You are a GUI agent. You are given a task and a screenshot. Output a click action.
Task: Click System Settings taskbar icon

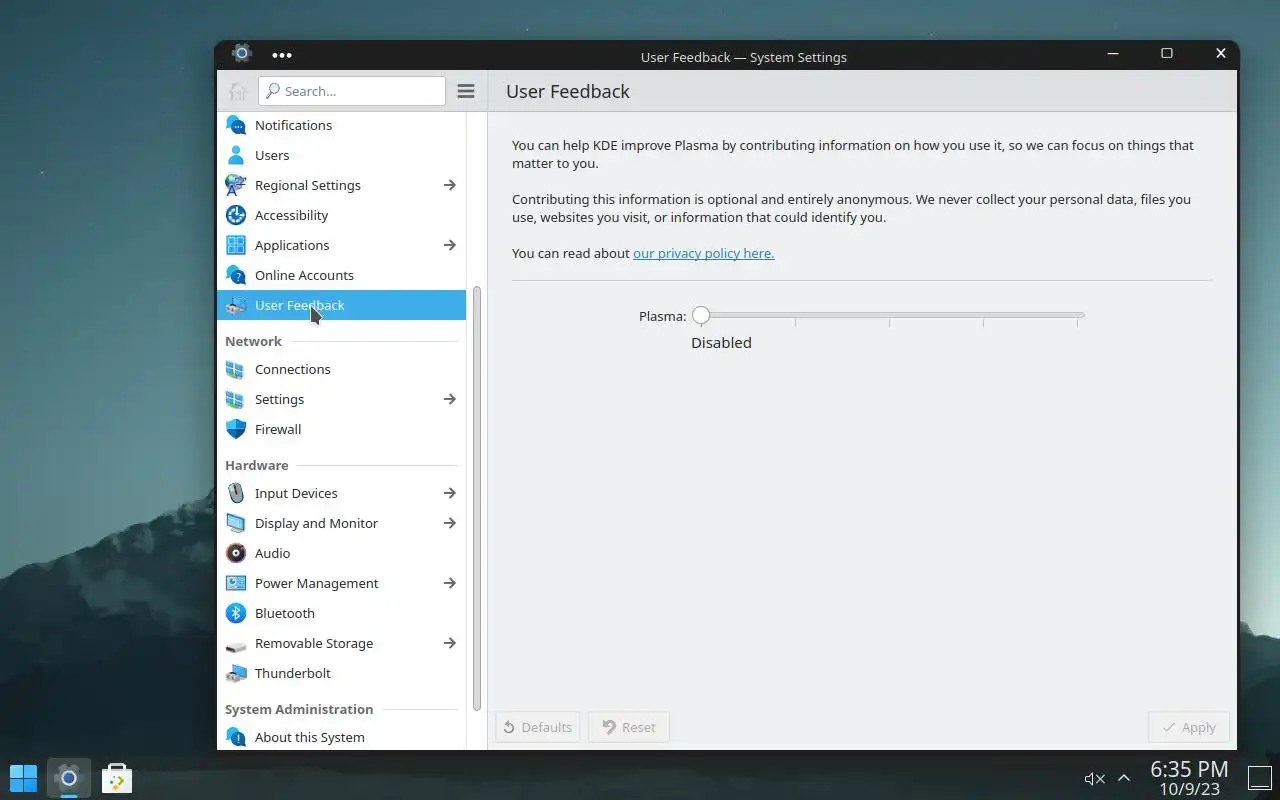coord(68,777)
